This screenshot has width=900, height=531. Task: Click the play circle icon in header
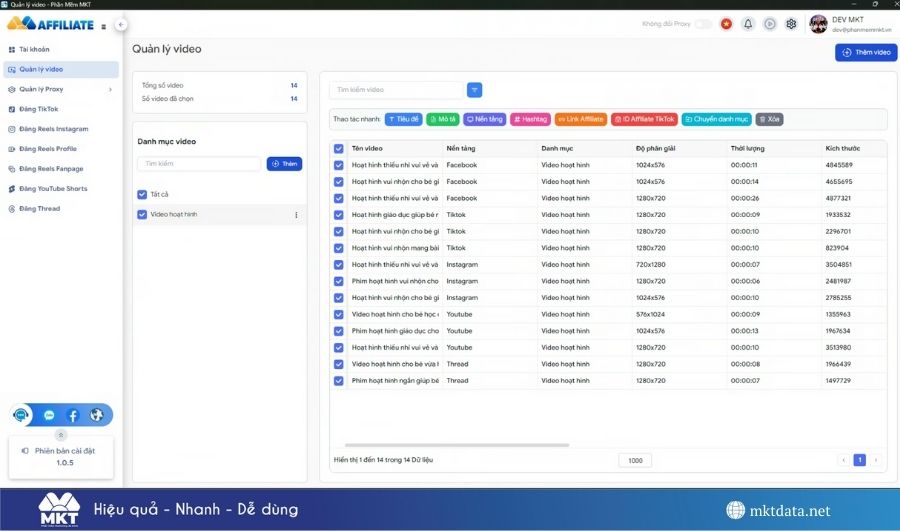(770, 24)
